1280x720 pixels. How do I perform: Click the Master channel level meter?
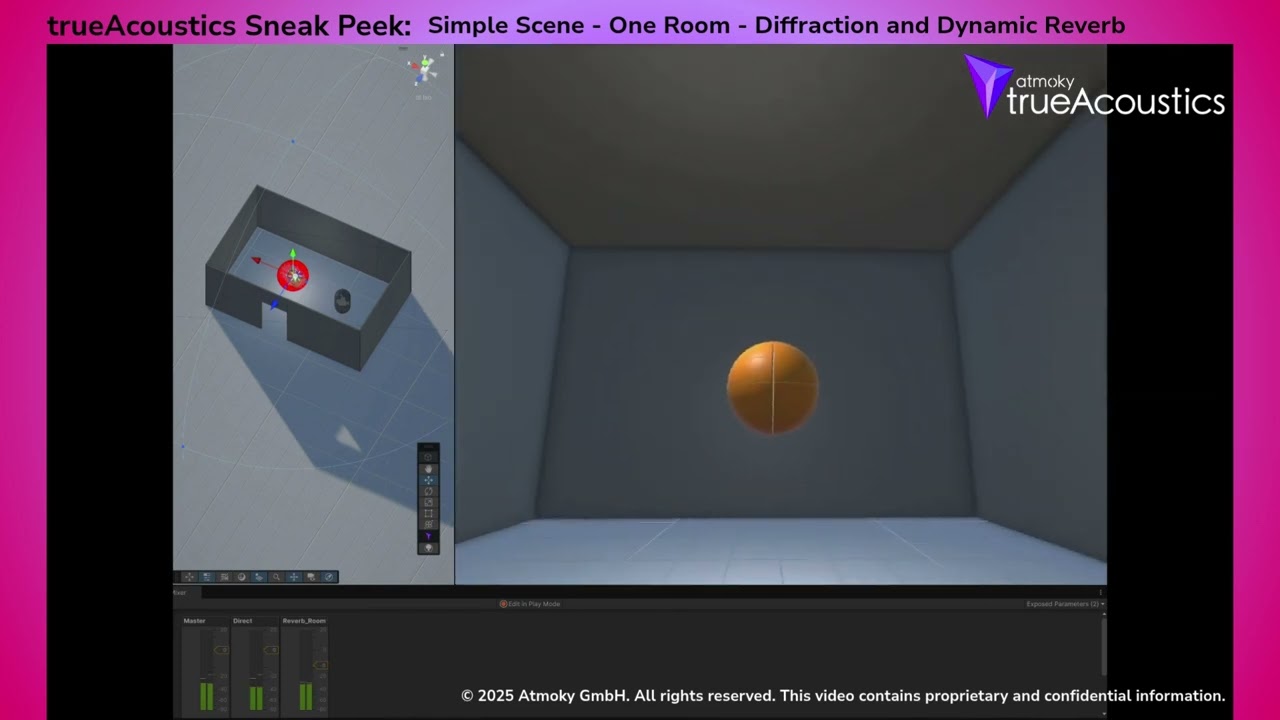coord(207,670)
